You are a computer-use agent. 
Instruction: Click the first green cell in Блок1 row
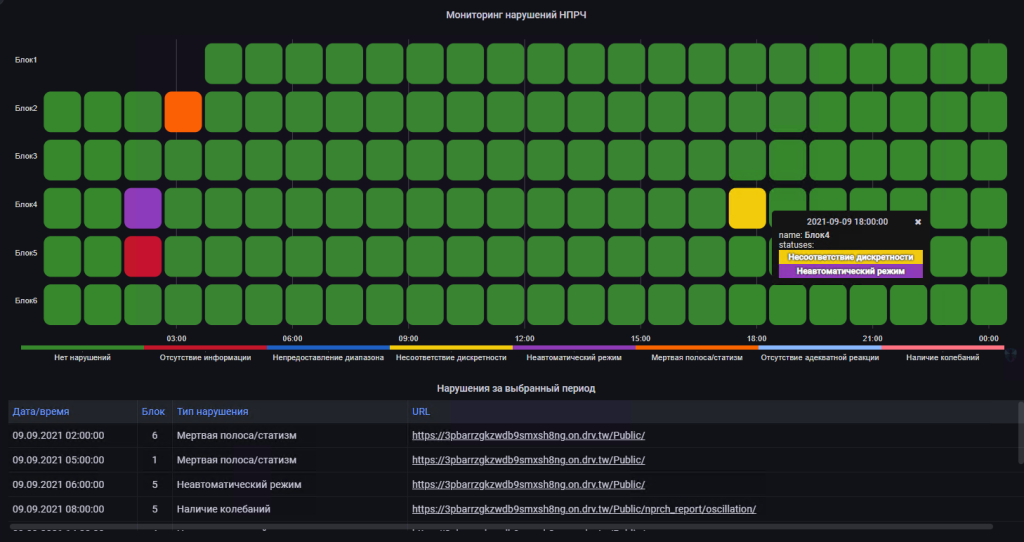coord(223,63)
